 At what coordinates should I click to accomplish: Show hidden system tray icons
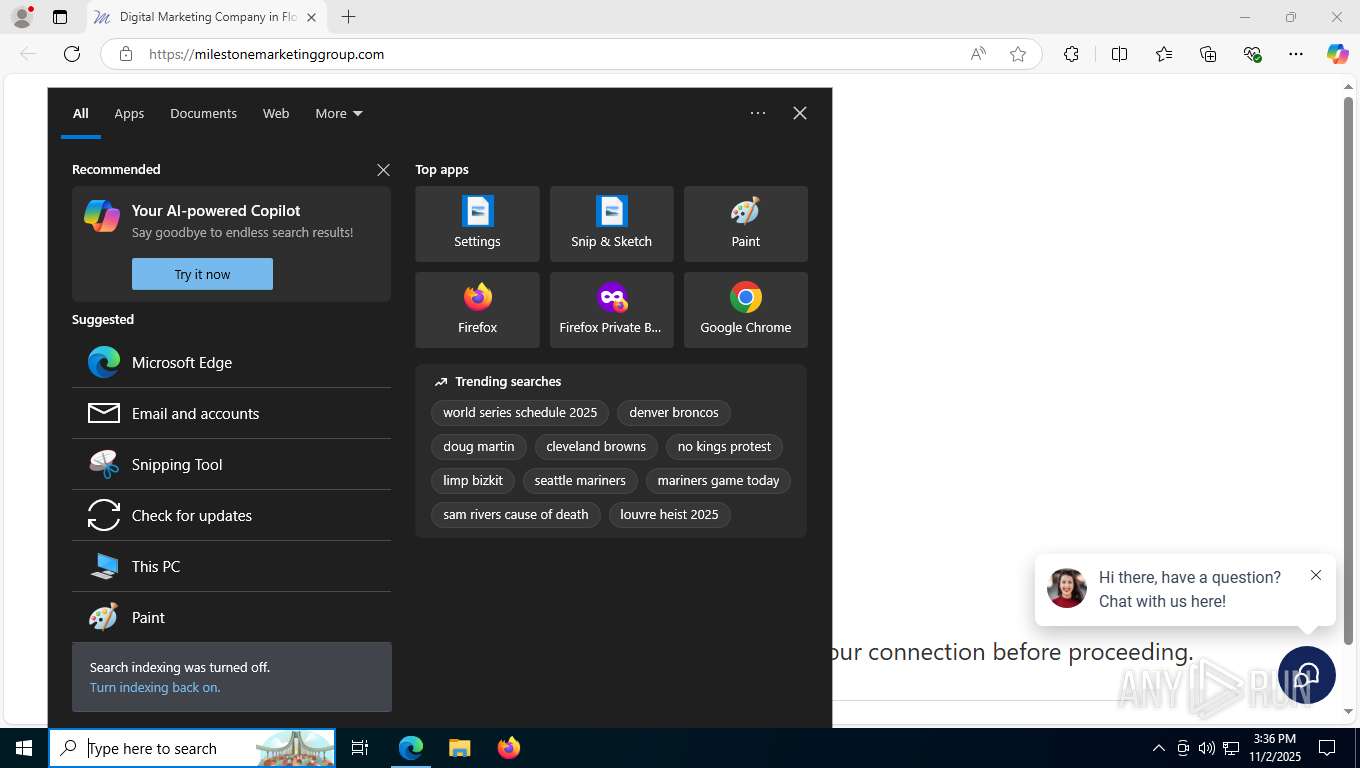pyautogui.click(x=1159, y=748)
